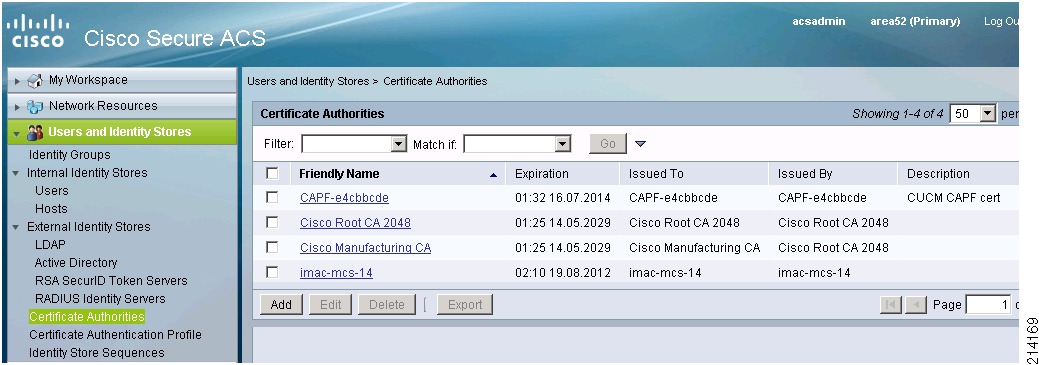Check the imac-mcs-14 row checkbox

(x=272, y=272)
